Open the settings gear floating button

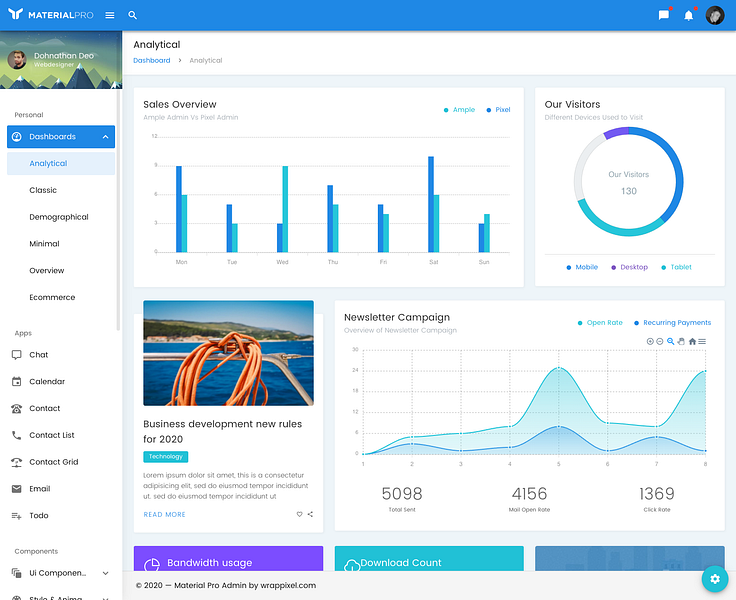coord(715,579)
